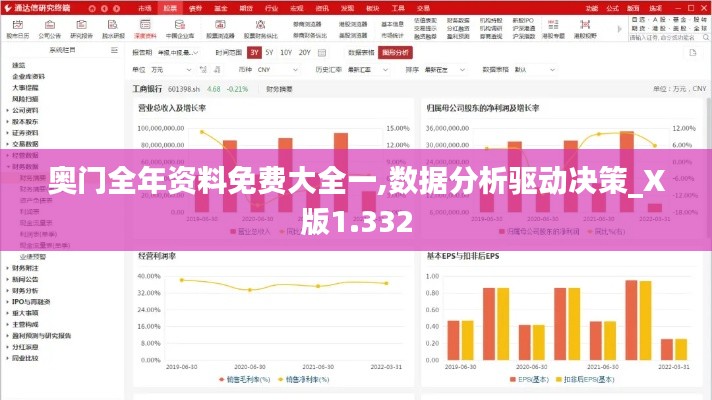Image resolution: width=712 pixels, height=400 pixels.
Task: Select the 10Y time range
Action: coord(286,53)
